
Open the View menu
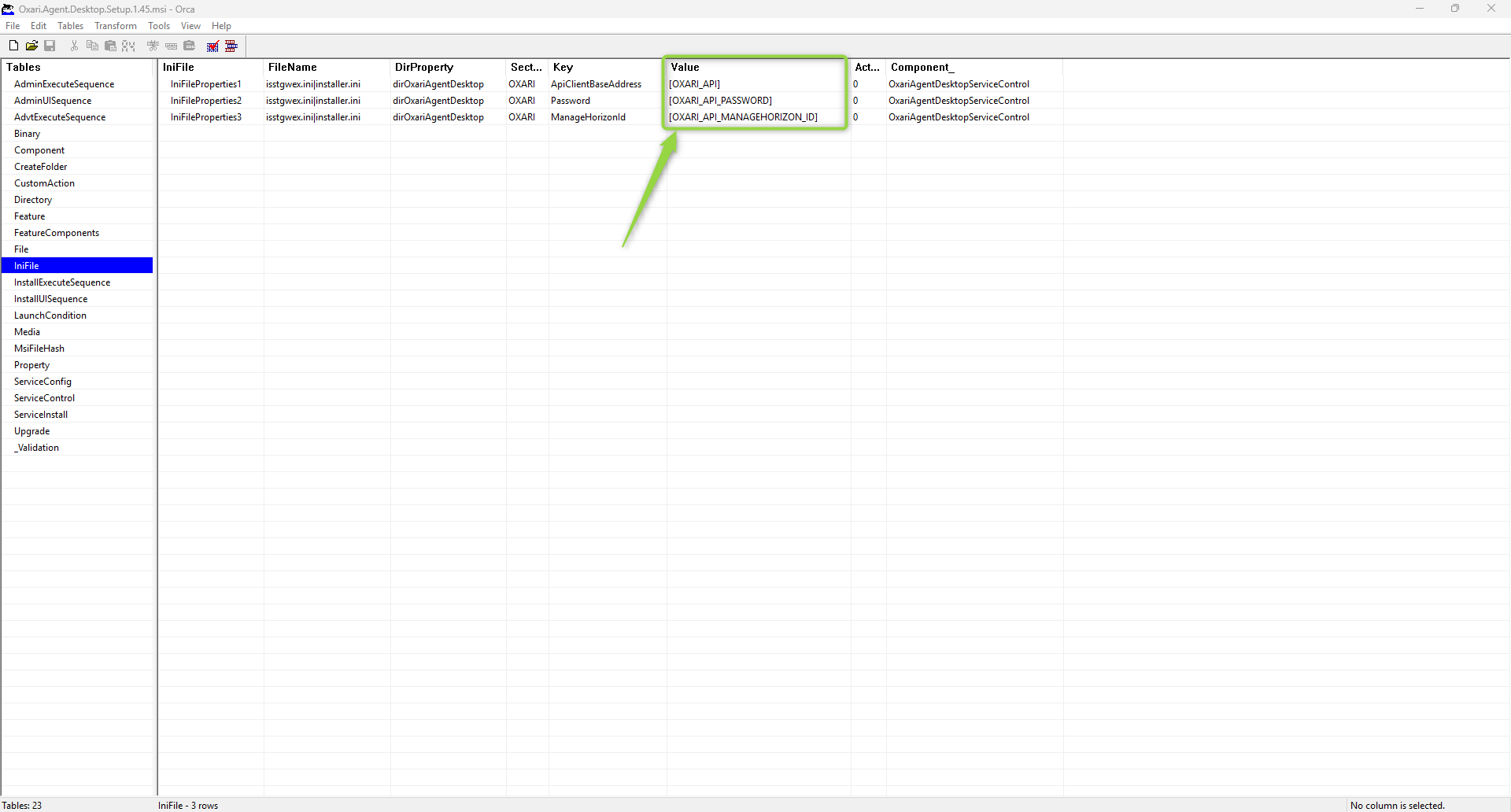click(x=190, y=26)
